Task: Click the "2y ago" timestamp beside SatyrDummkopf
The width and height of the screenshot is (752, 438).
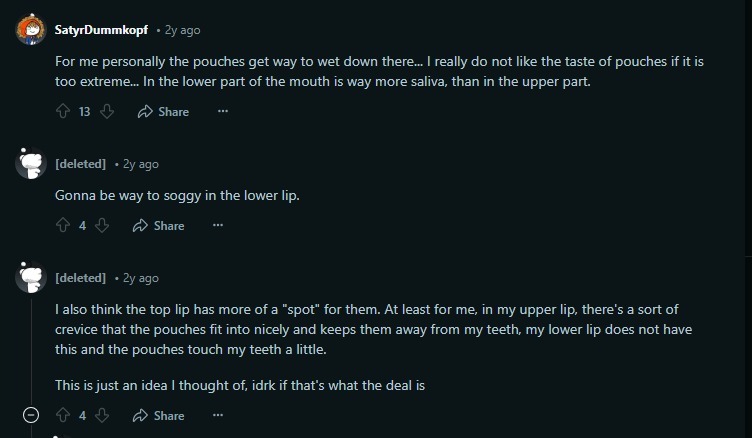Action: pyautogui.click(x=183, y=30)
